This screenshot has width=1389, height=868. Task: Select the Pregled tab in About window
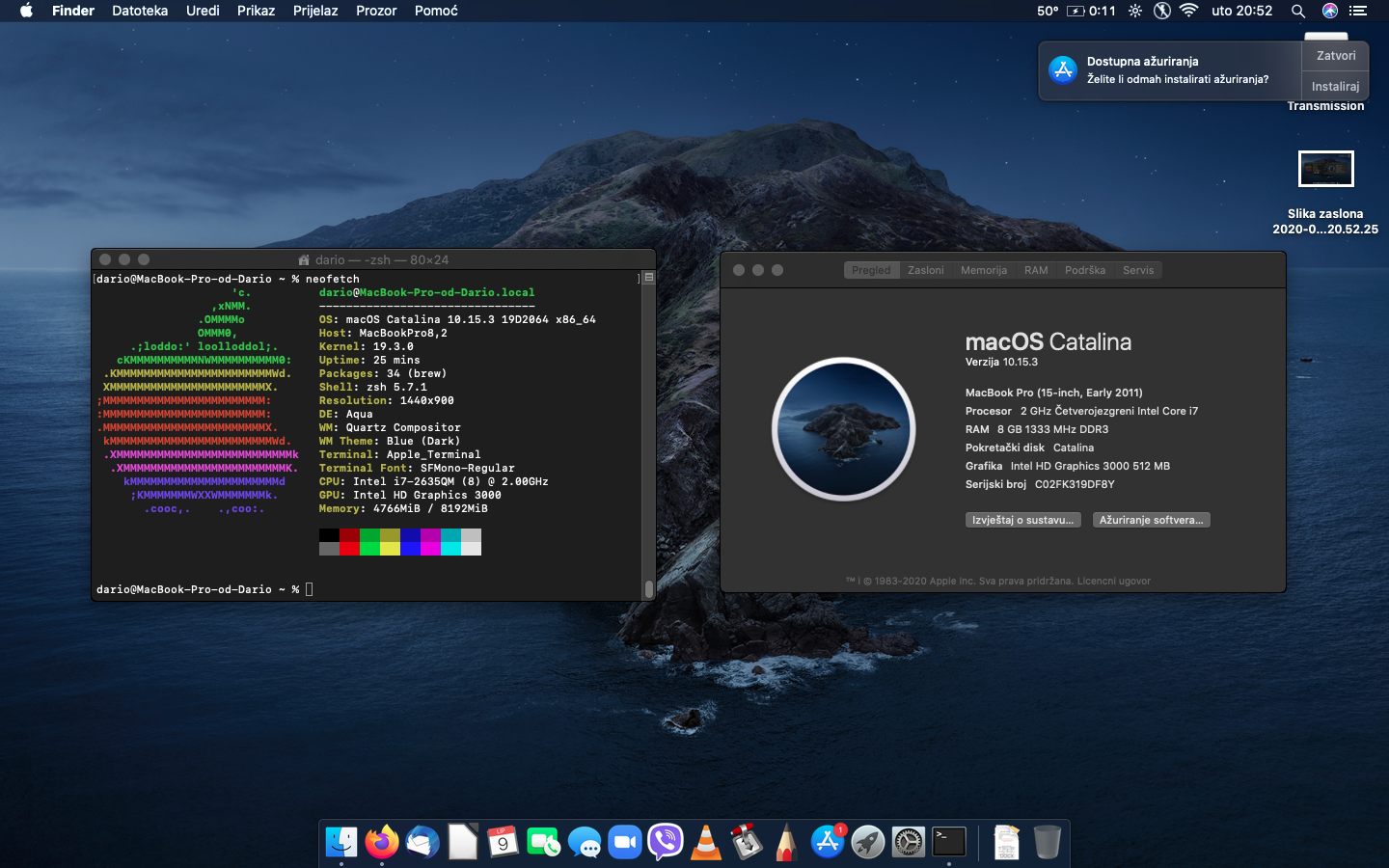coord(871,270)
